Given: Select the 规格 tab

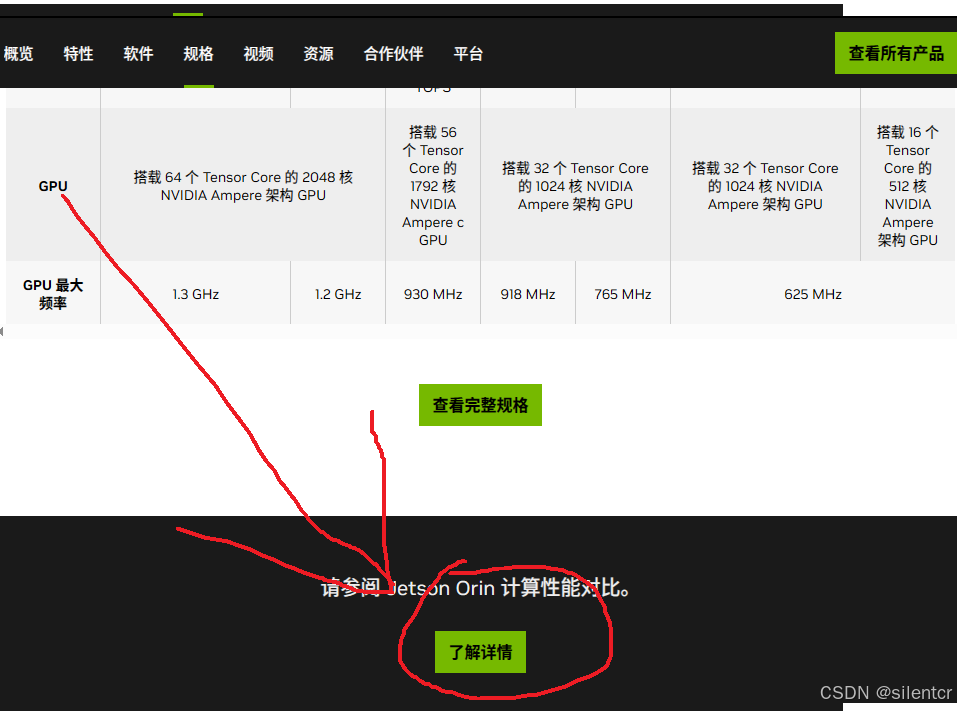Looking at the screenshot, I should 198,54.
